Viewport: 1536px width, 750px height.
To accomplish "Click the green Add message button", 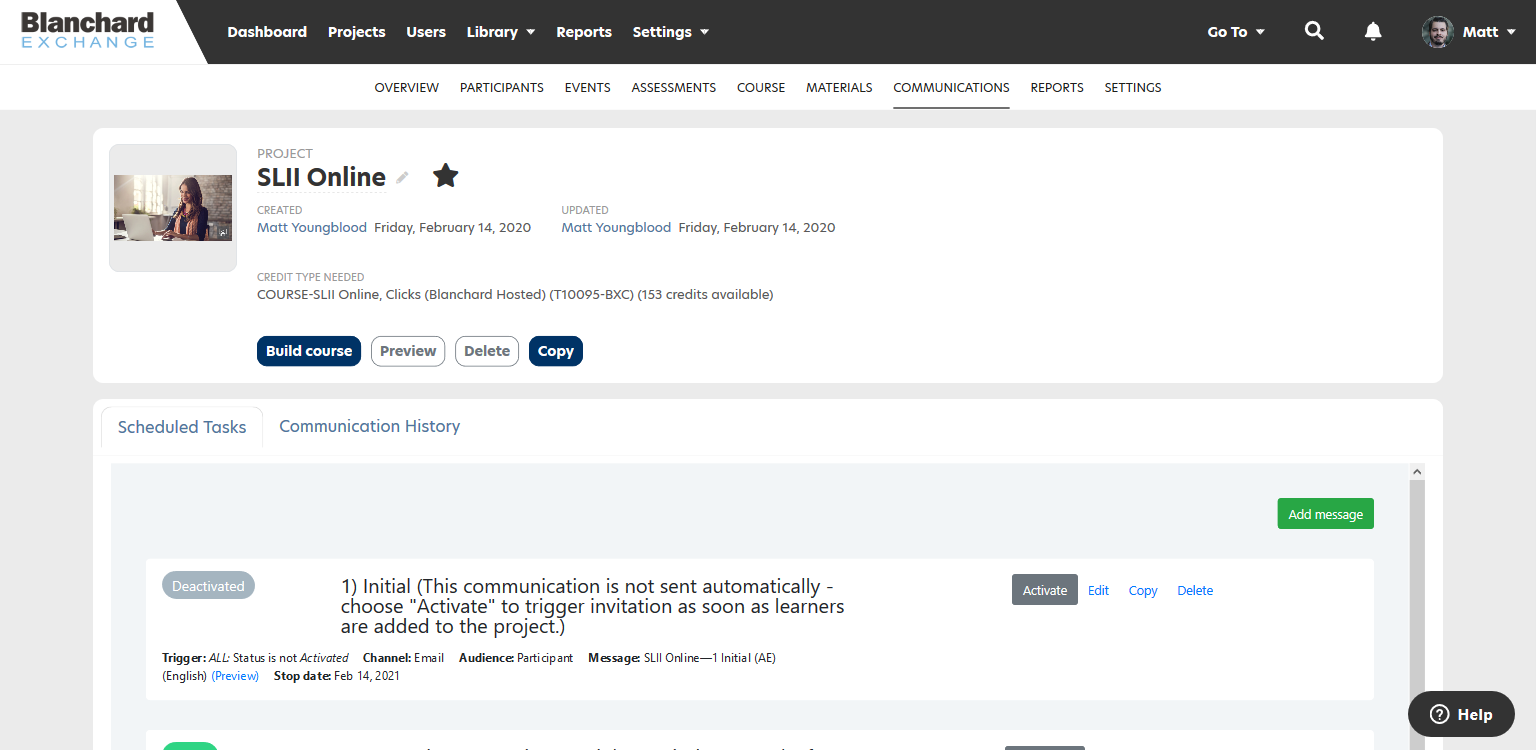I will point(1325,514).
